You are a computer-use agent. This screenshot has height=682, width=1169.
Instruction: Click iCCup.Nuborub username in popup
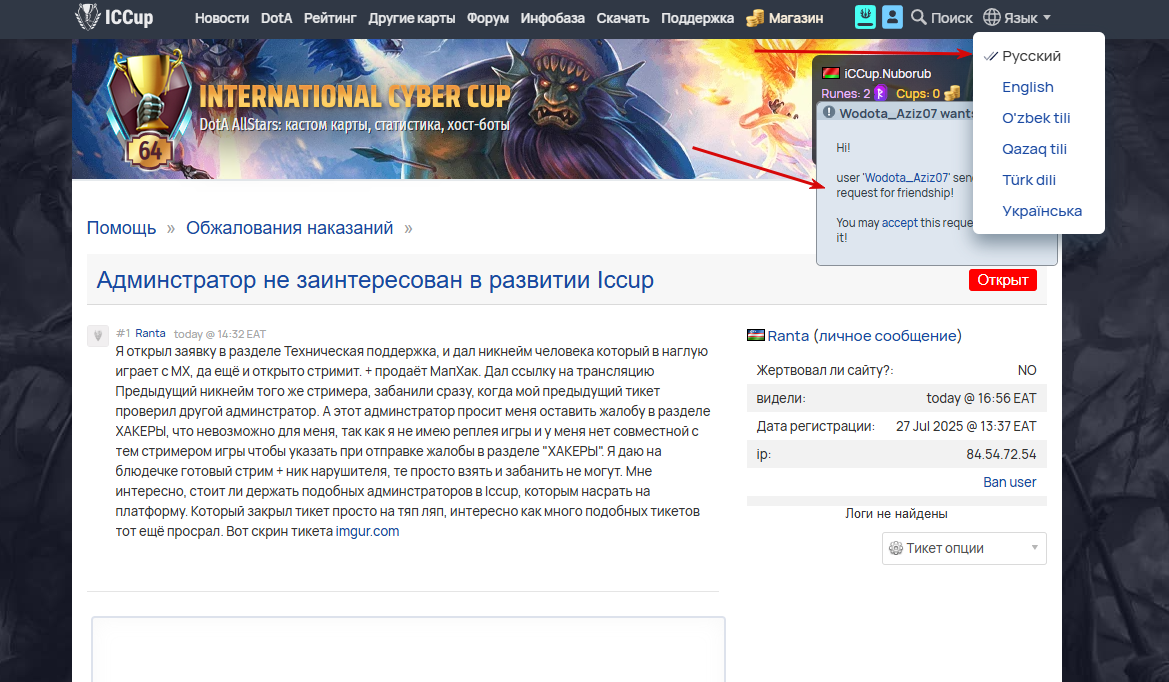[887, 74]
